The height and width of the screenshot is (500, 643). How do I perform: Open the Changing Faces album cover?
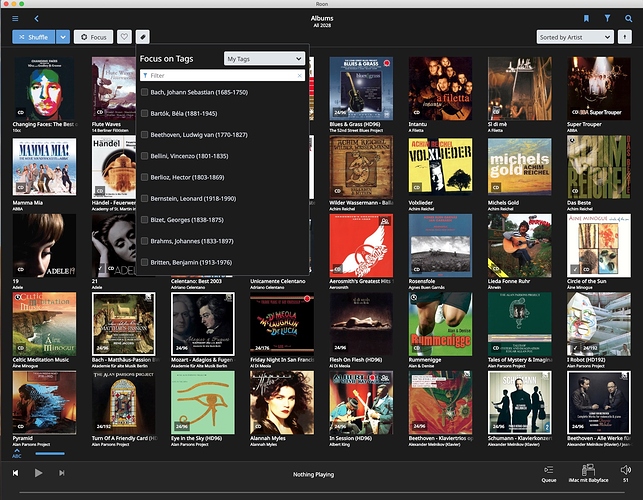(x=44, y=89)
